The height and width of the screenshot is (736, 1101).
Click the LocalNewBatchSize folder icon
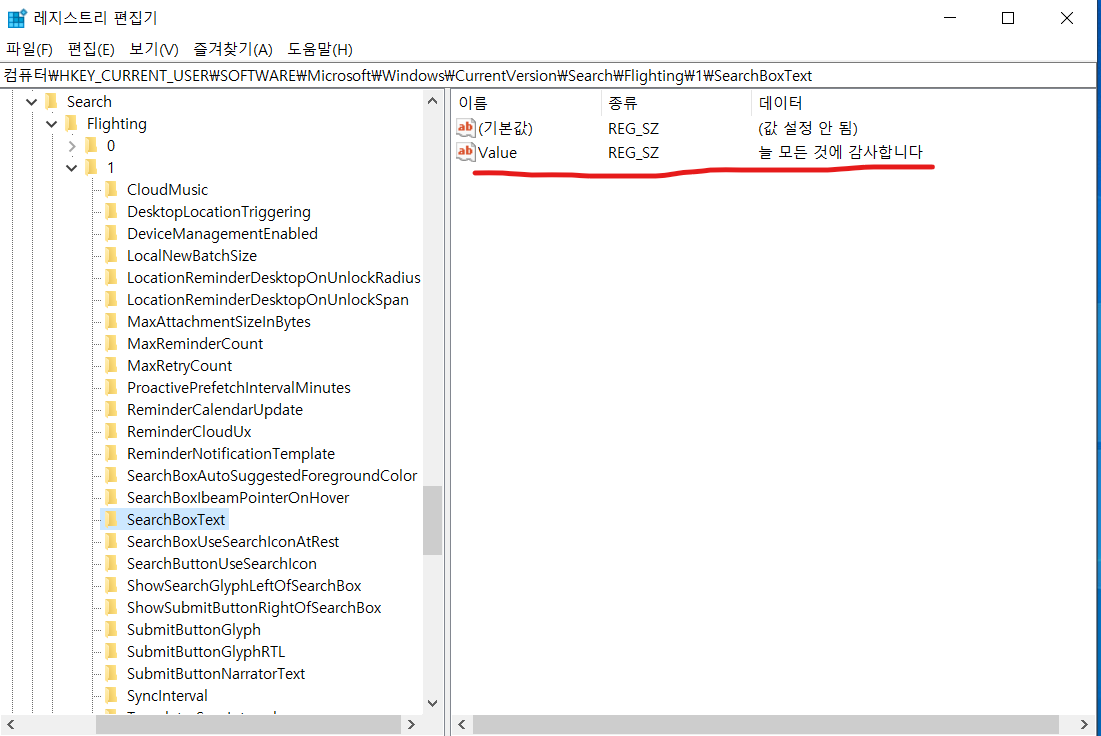tap(111, 256)
